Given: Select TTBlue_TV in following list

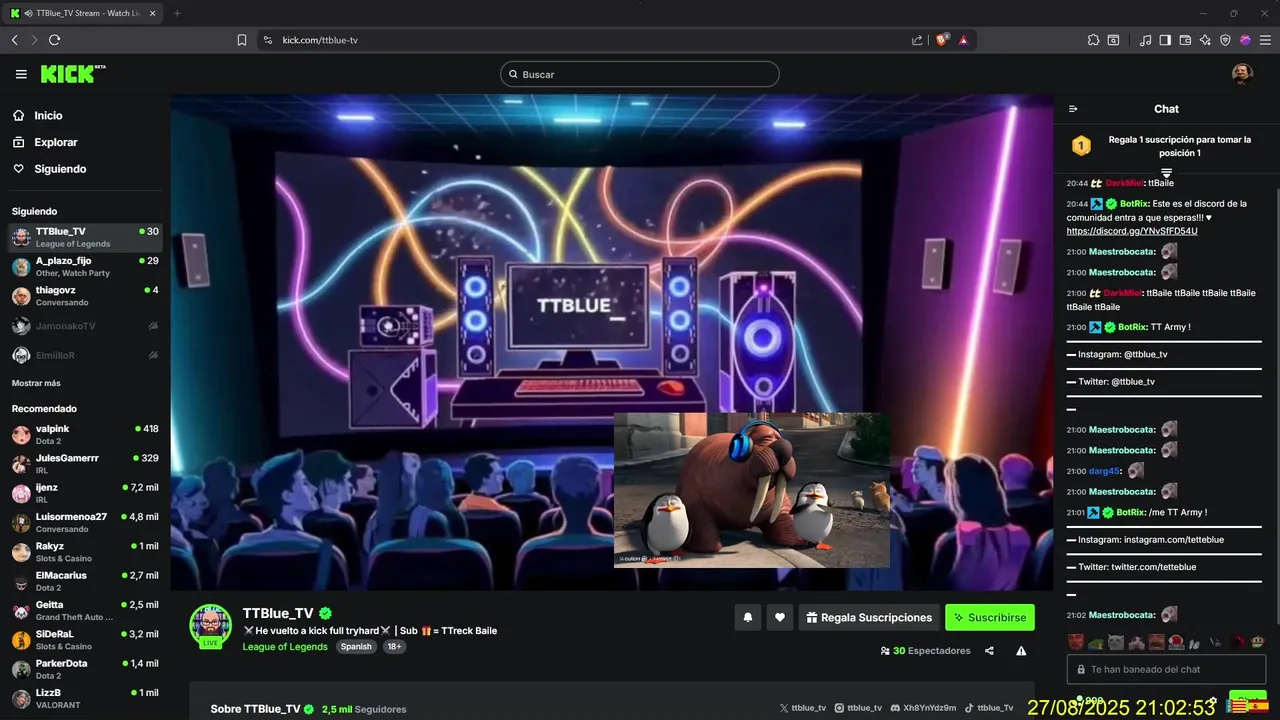Looking at the screenshot, I should (85, 237).
